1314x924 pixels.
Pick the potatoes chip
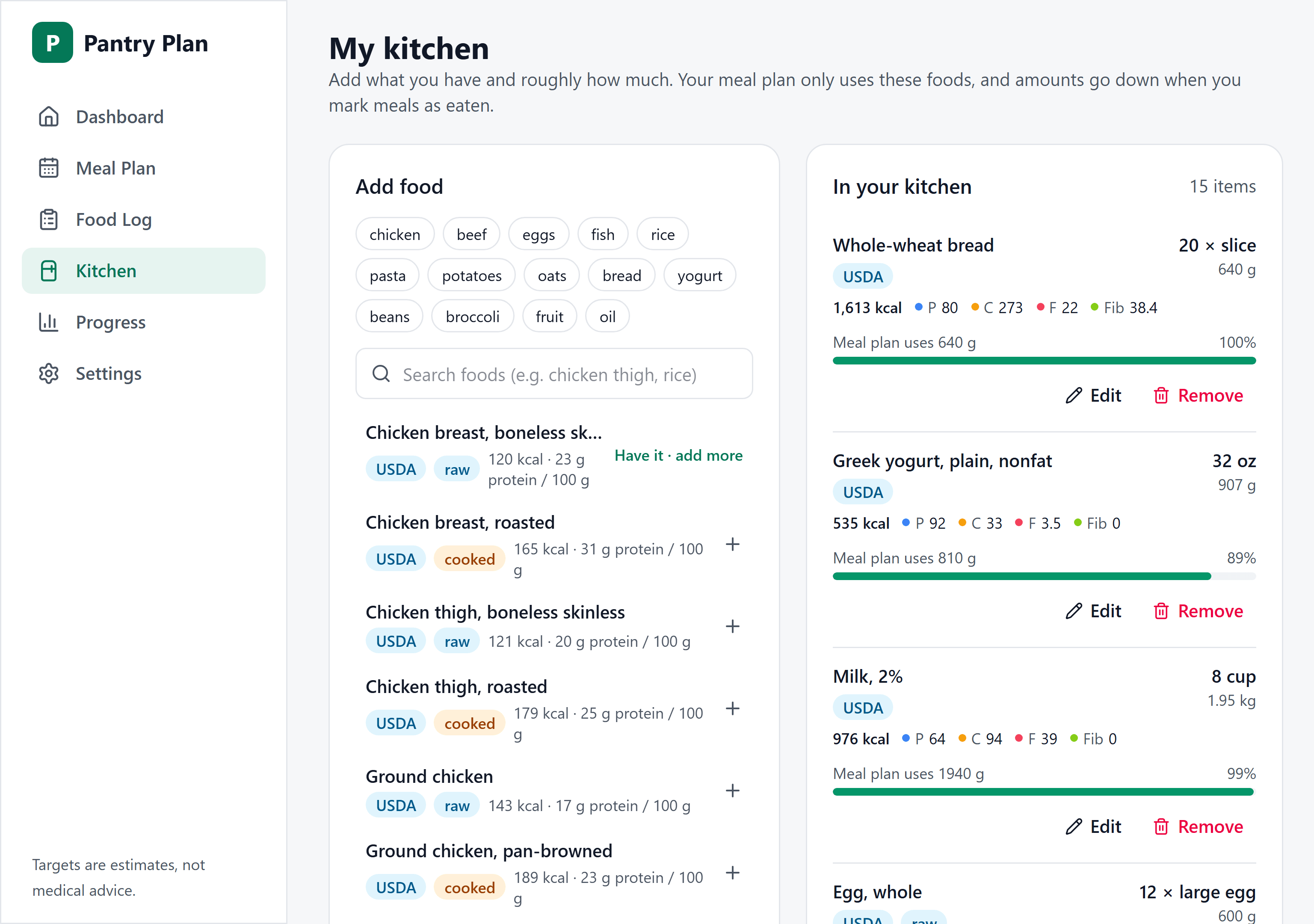[471, 275]
